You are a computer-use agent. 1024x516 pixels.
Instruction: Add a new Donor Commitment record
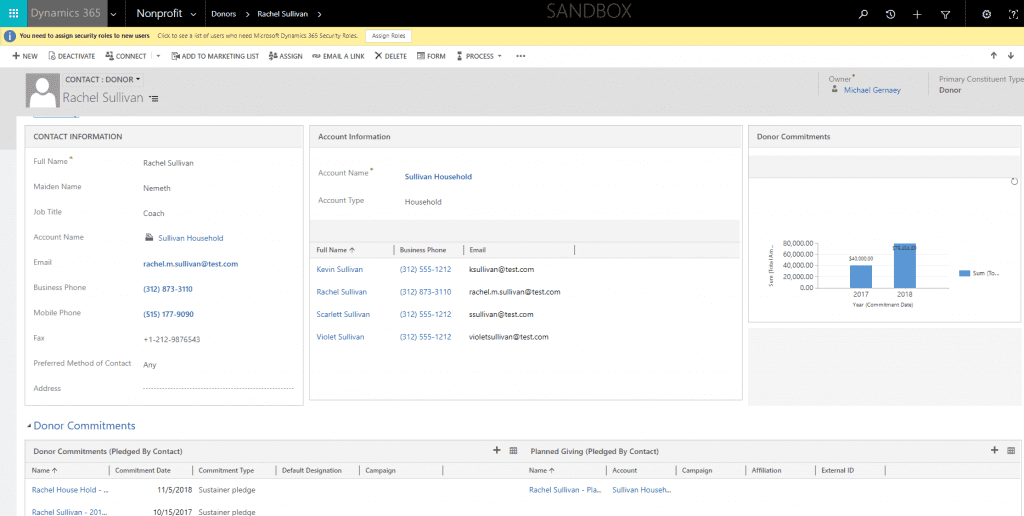click(496, 450)
